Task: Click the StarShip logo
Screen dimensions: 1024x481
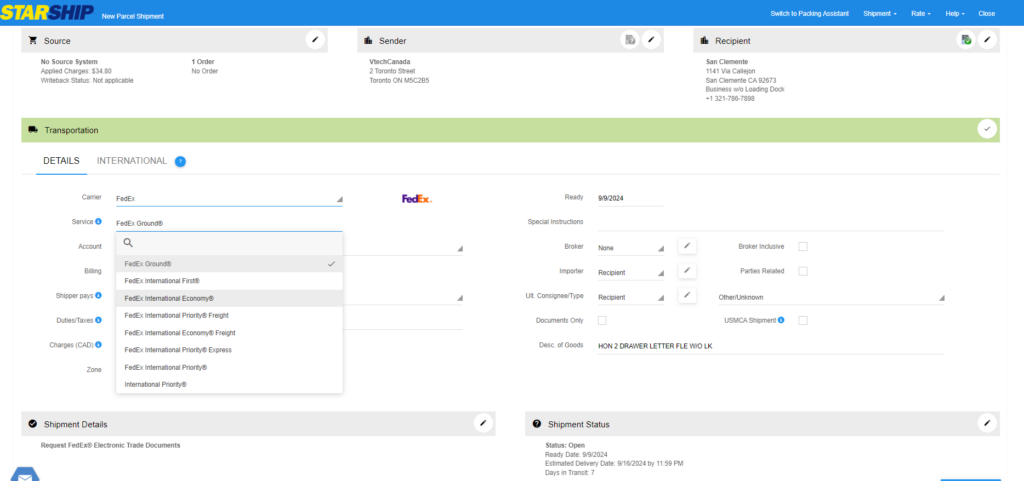Action: 47,12
